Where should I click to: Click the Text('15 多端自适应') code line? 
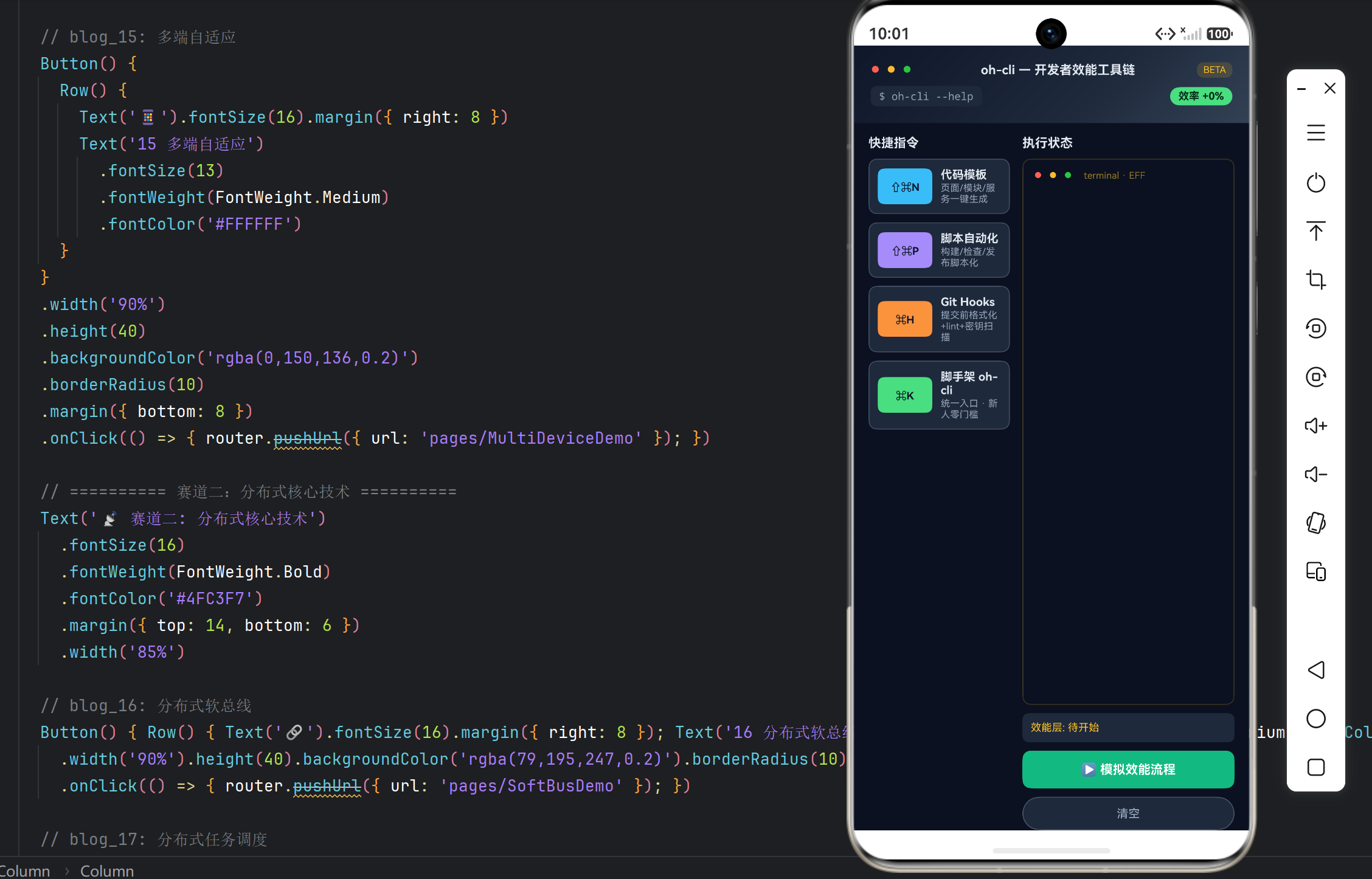tap(171, 144)
